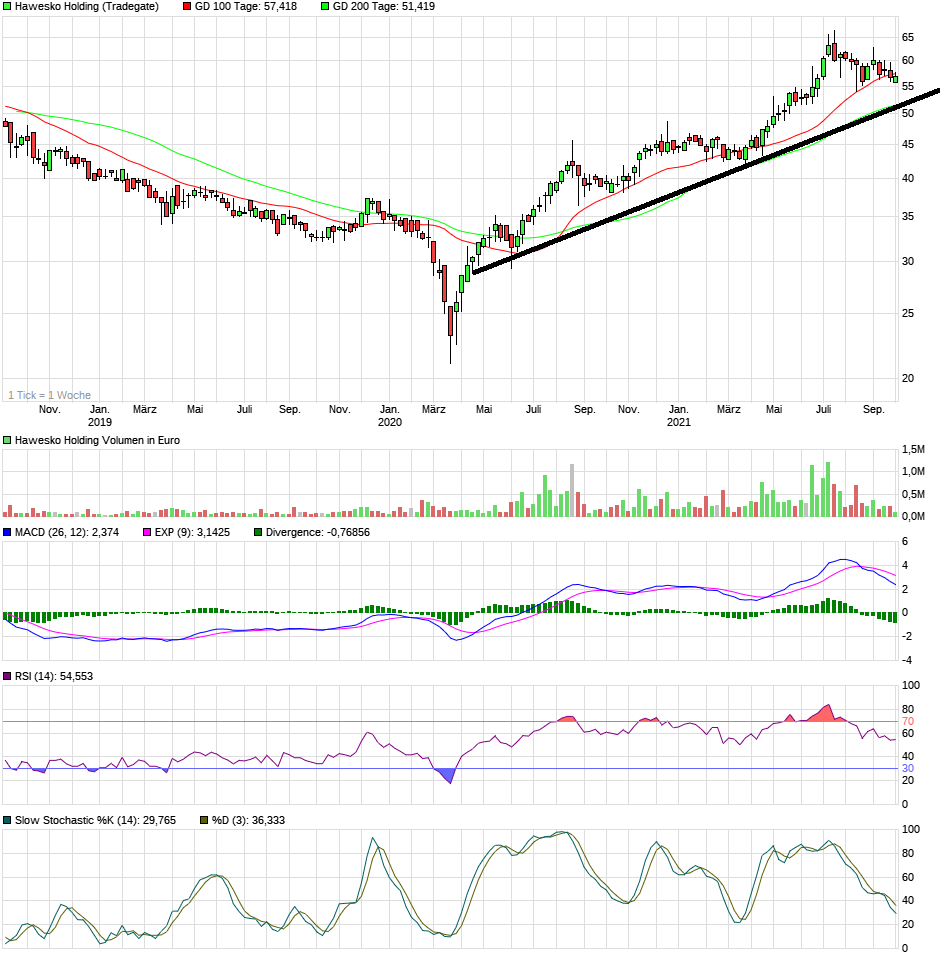Select the blue MACD indicator icon

click(7, 533)
